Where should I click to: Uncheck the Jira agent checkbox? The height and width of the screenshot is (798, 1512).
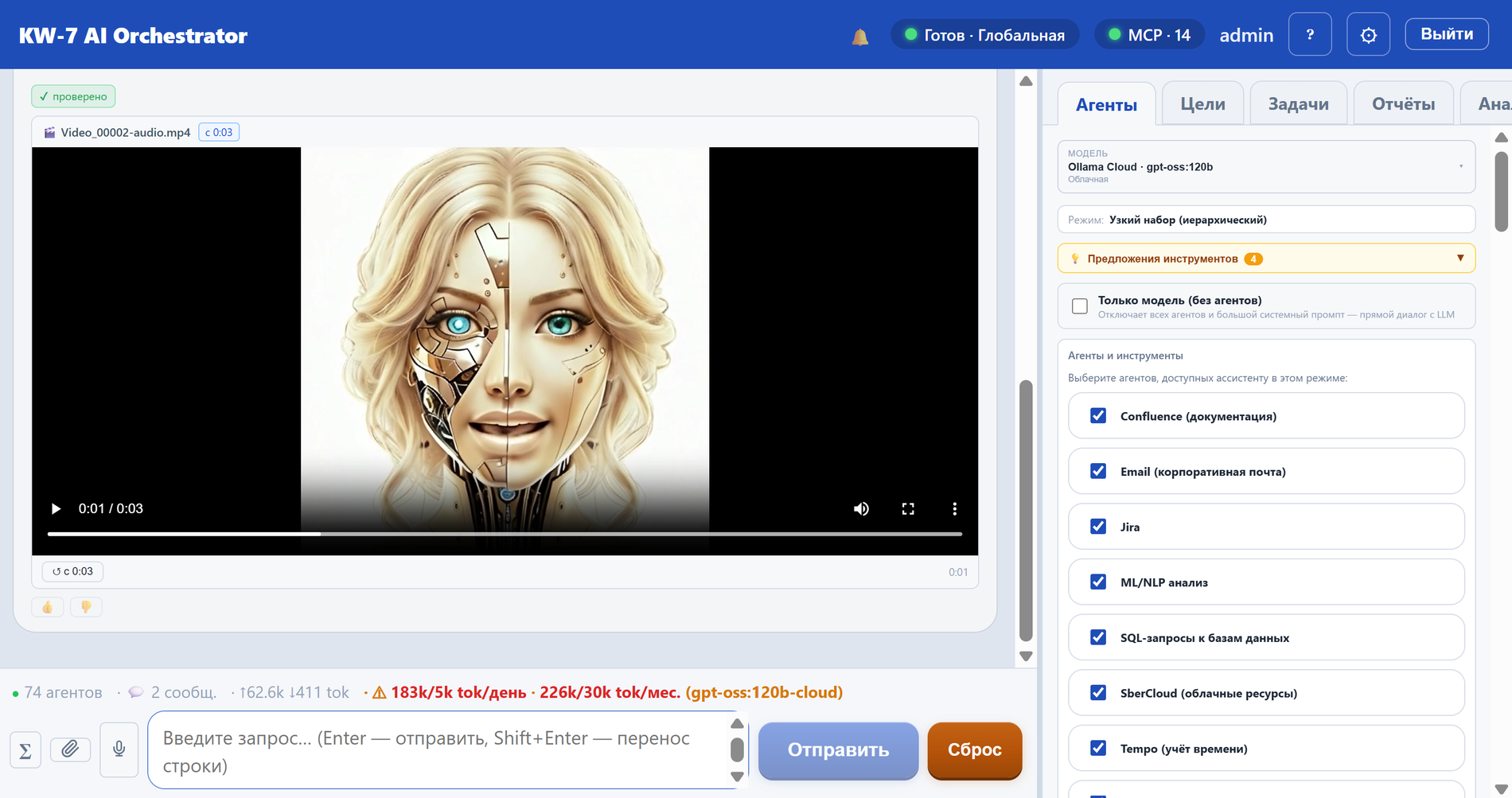(1098, 526)
